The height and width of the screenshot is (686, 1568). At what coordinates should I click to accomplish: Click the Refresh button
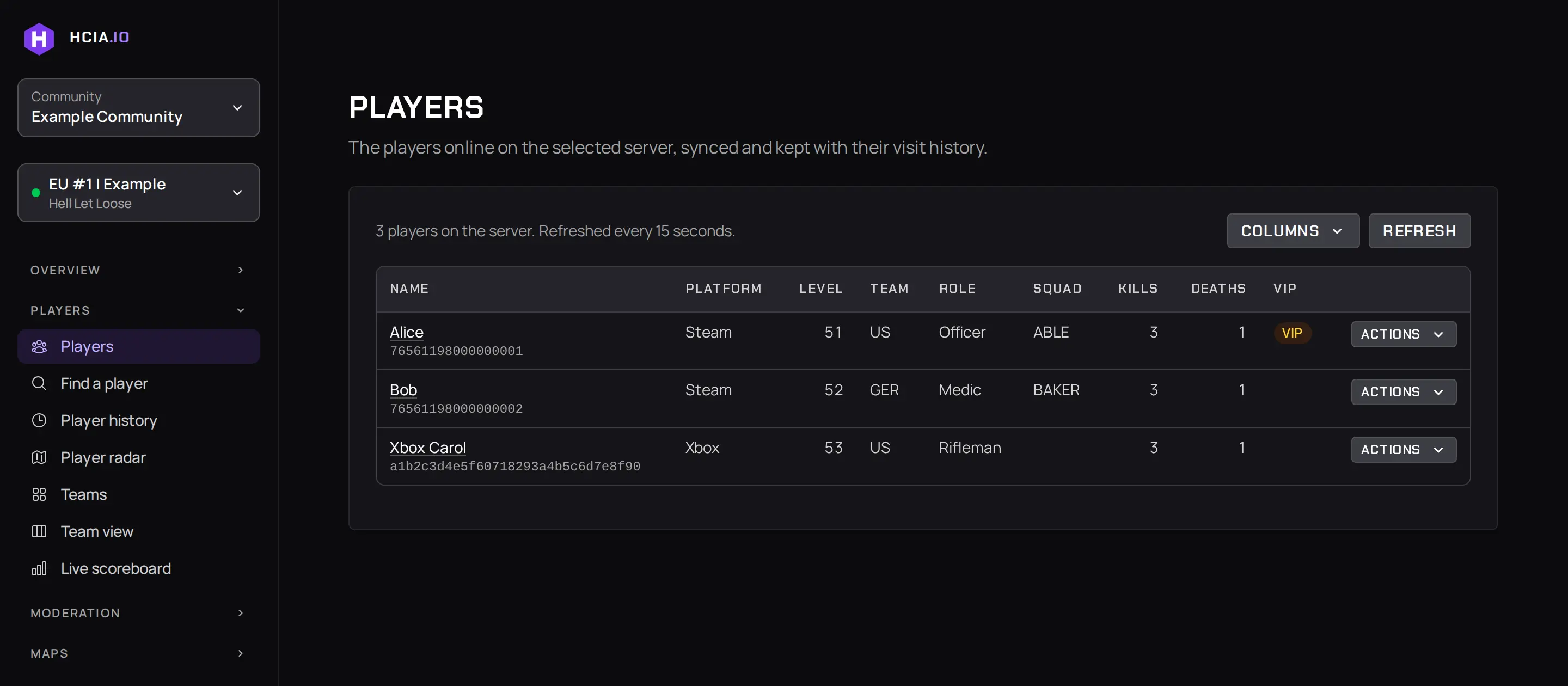(1419, 231)
